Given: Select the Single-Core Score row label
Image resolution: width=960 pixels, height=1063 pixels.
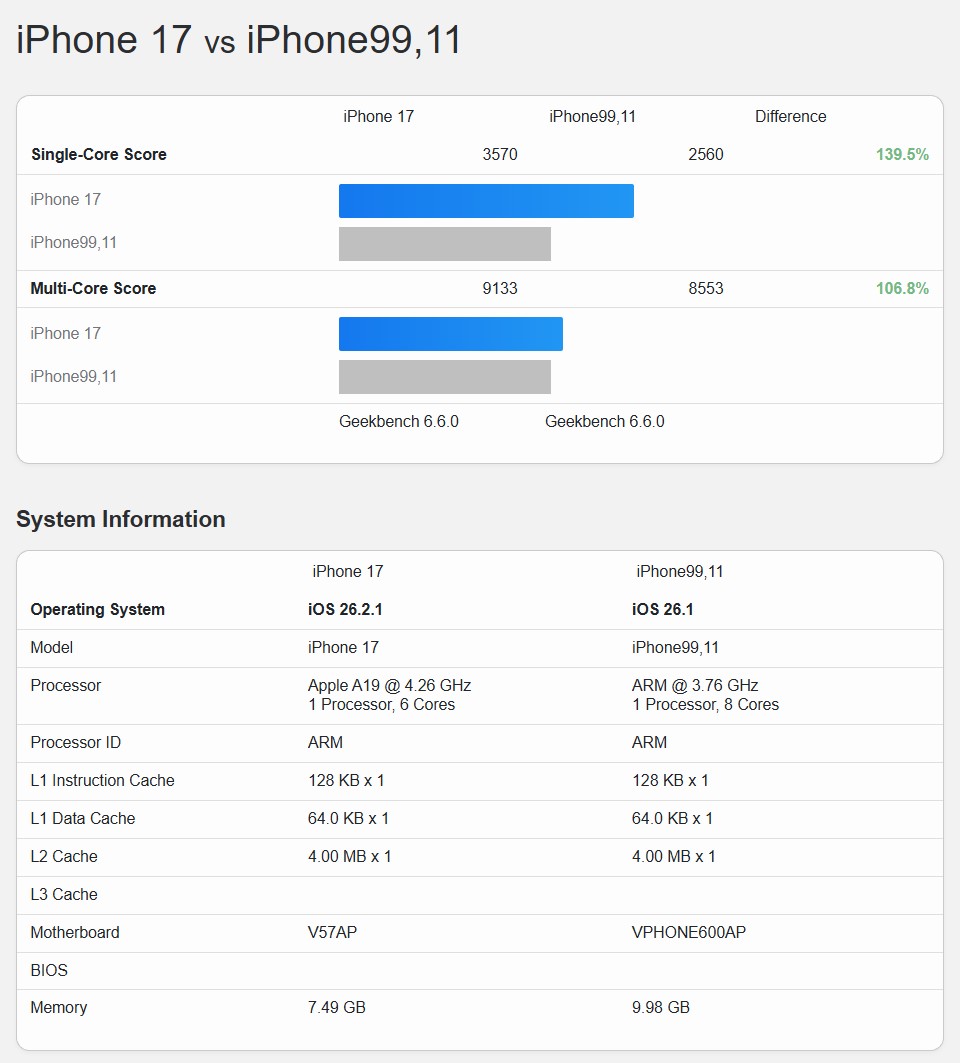Looking at the screenshot, I should point(98,155).
